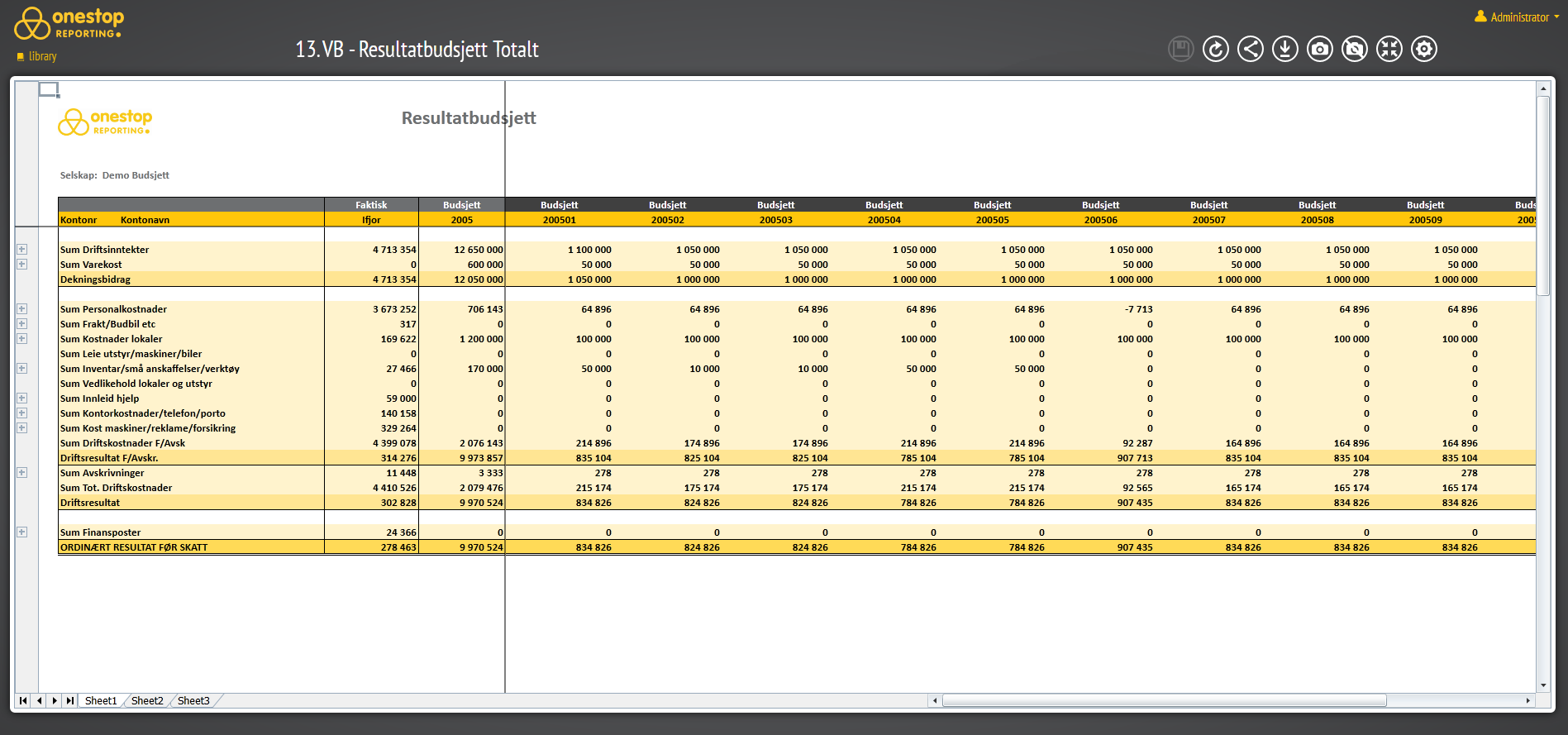Image resolution: width=1568 pixels, height=735 pixels.
Task: Switch to the Sheet2 tab
Action: 147,700
